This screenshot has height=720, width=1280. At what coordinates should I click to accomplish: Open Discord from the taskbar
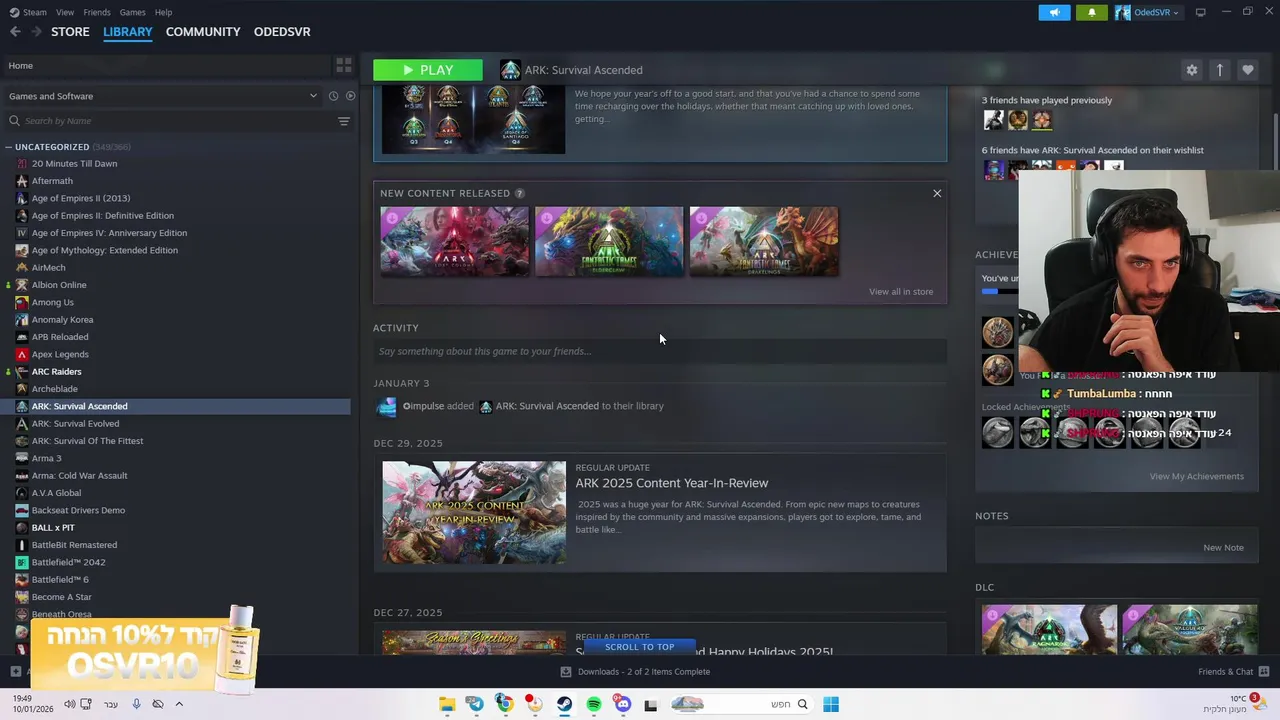coord(623,704)
